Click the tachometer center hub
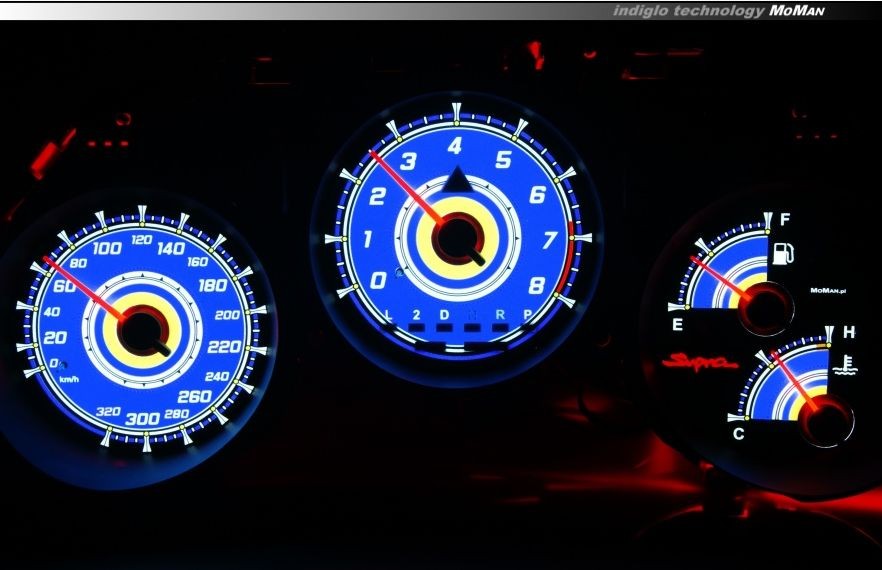 click(x=457, y=237)
